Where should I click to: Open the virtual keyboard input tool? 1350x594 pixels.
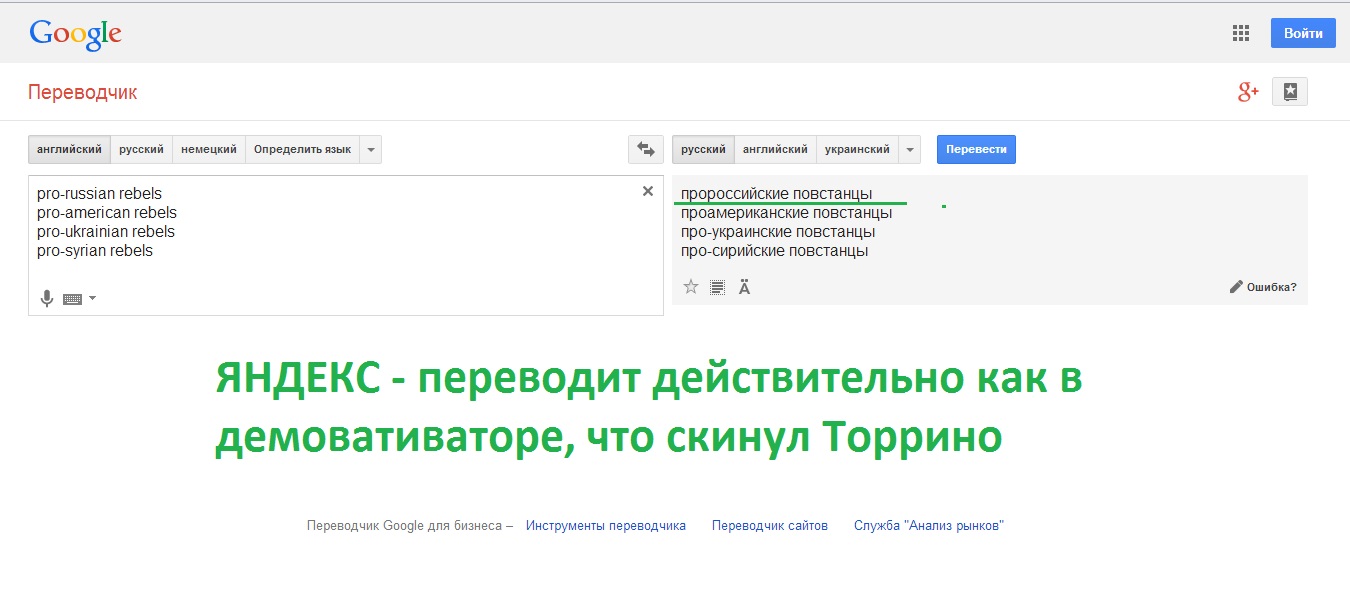point(73,298)
